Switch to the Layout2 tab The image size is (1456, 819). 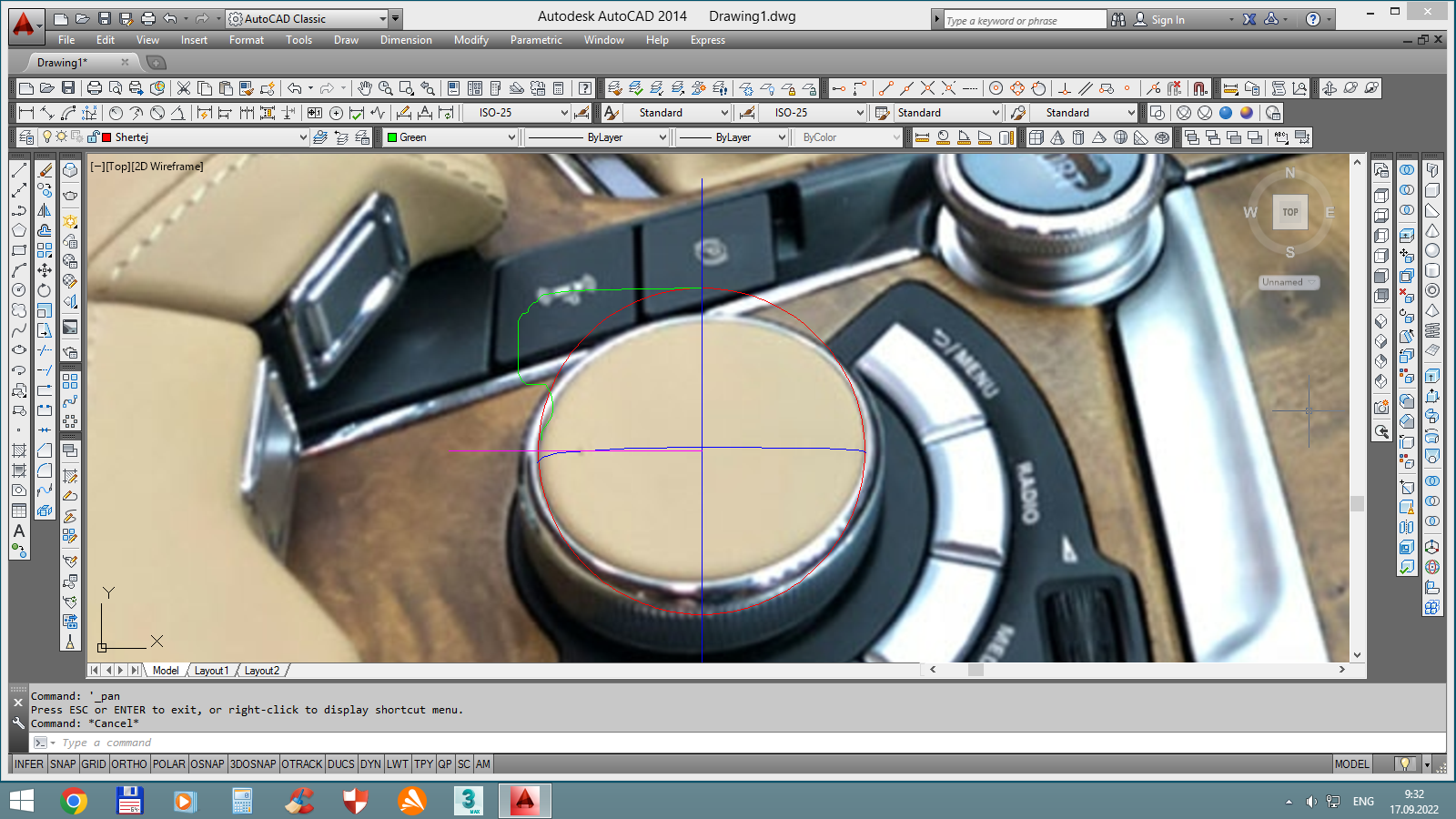pyautogui.click(x=262, y=671)
